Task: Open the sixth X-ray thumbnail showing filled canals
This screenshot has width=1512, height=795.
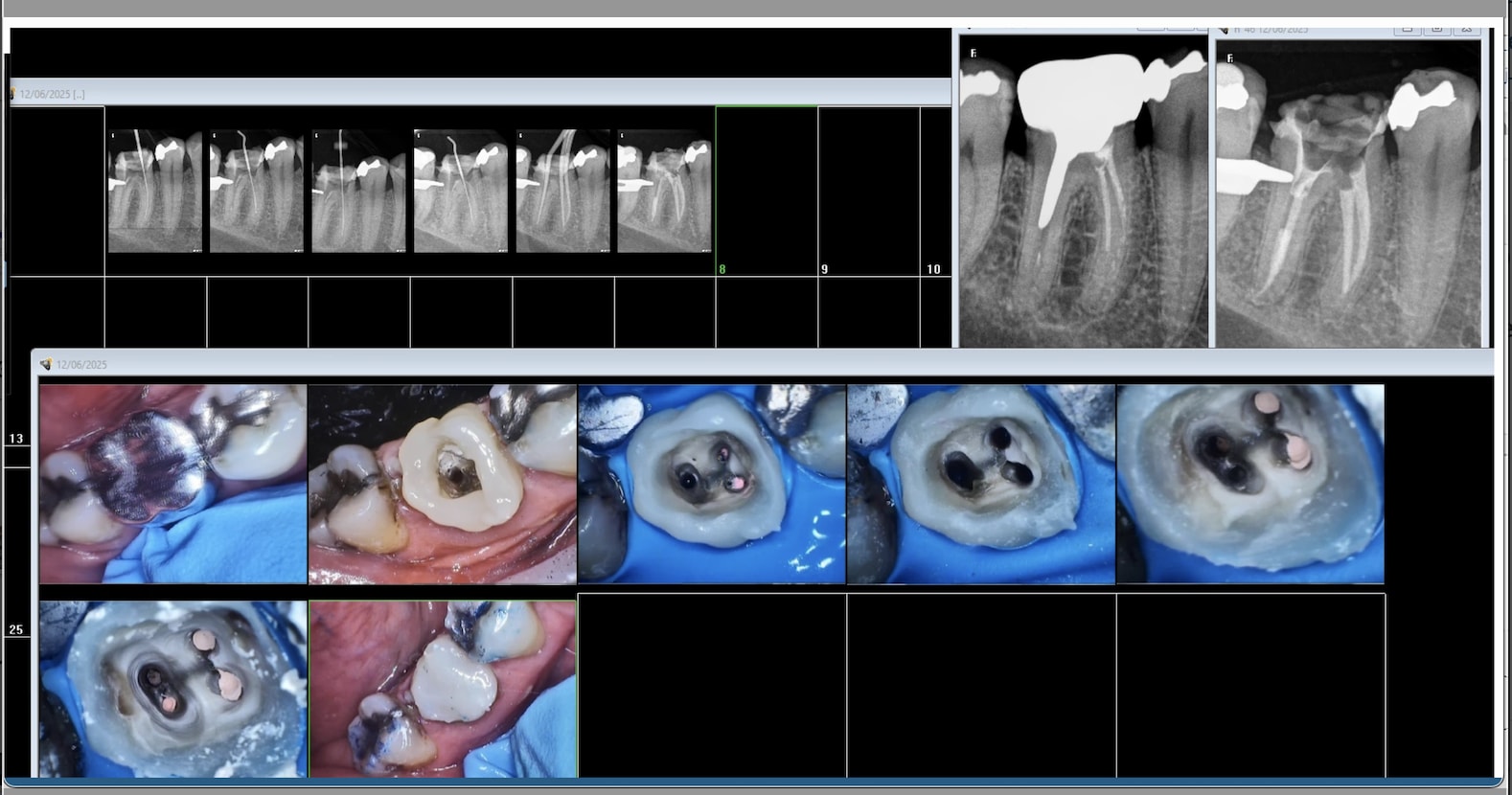Action: (x=664, y=191)
